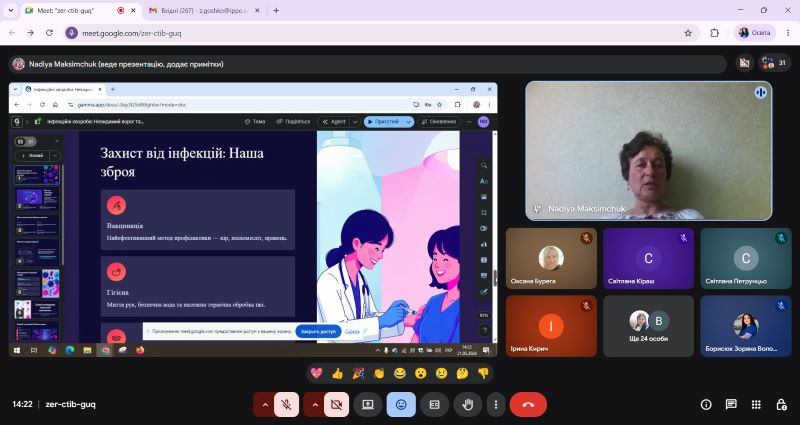Screen dimensions: 800x425
Task: Open host controls lock icon
Action: pyautogui.click(x=781, y=405)
